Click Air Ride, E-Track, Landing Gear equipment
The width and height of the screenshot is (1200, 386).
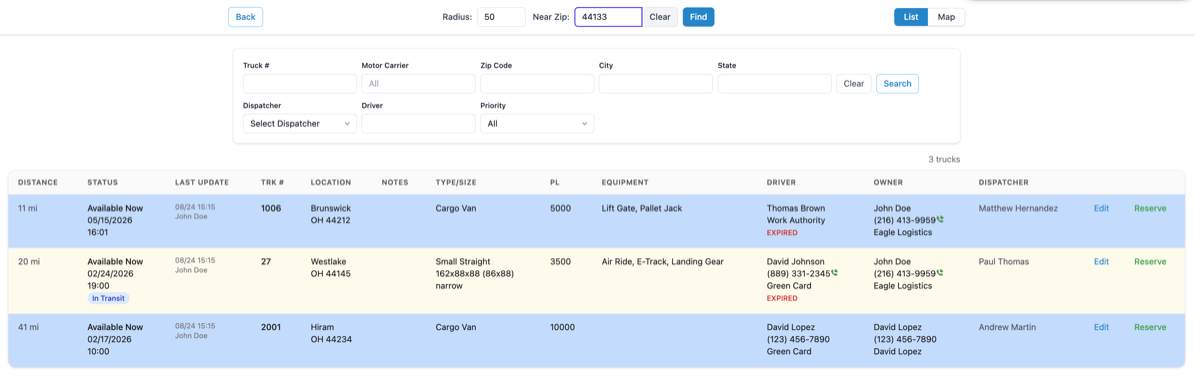pyautogui.click(x=663, y=262)
